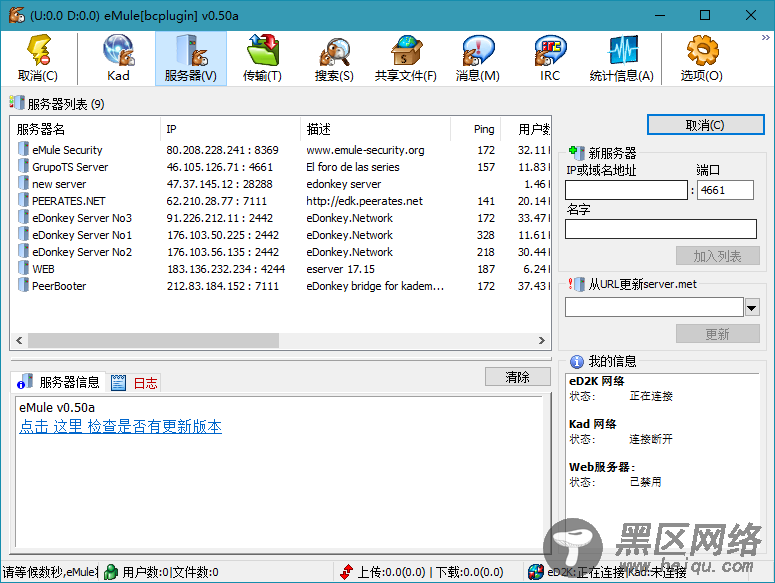Open the 搜索(S) search toolbar icon
This screenshot has width=775, height=583.
pyautogui.click(x=334, y=51)
